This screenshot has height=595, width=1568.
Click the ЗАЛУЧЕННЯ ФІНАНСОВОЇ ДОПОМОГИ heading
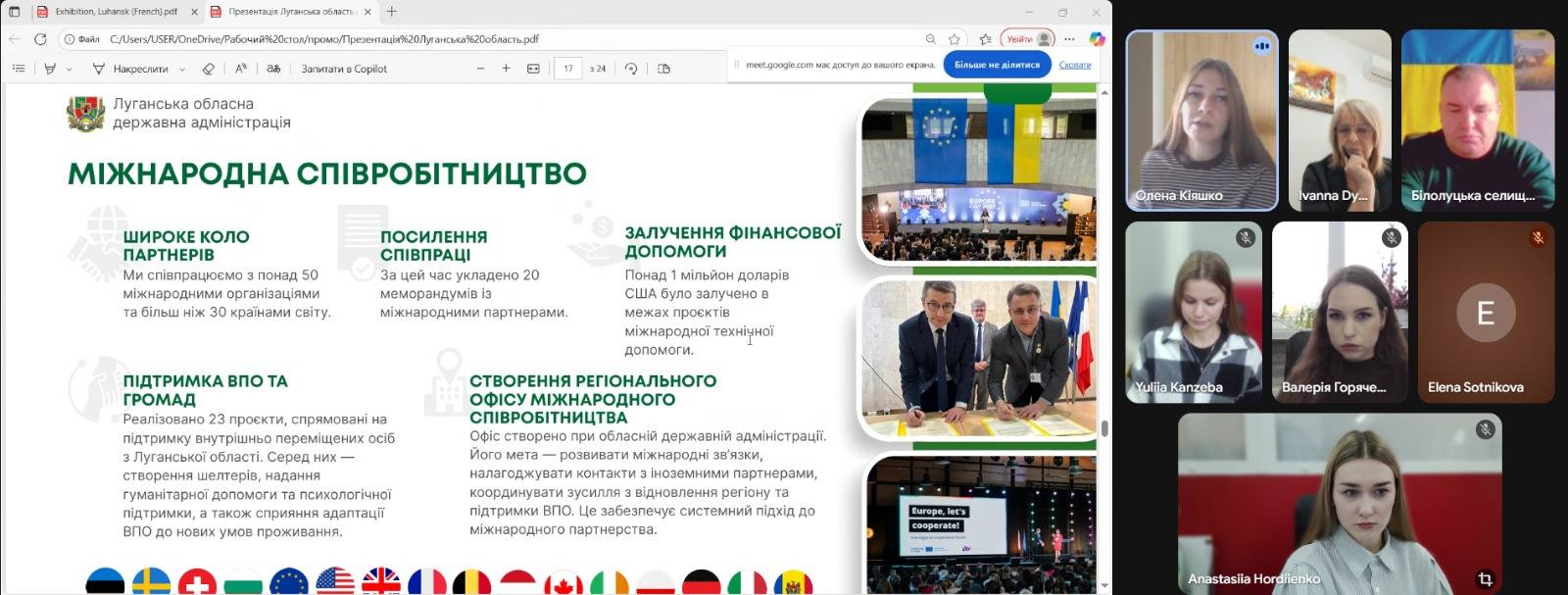pyautogui.click(x=733, y=241)
